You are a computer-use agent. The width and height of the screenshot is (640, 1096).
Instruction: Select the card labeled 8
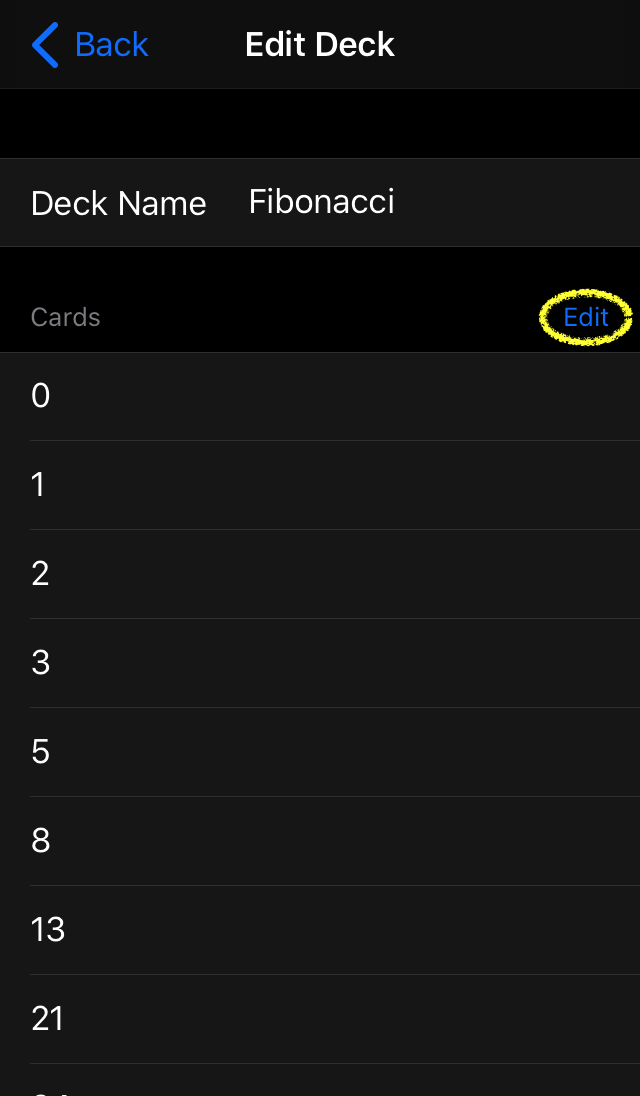click(320, 841)
